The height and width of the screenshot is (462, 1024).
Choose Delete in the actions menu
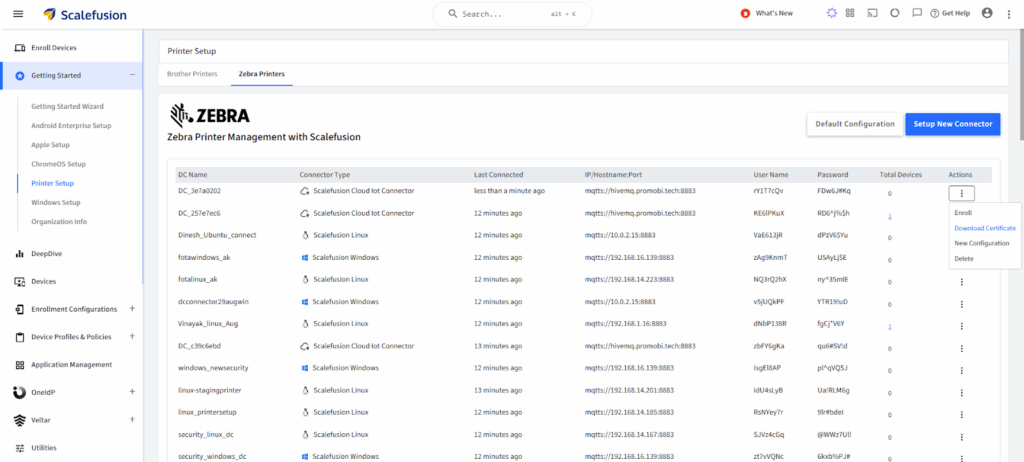(964, 258)
